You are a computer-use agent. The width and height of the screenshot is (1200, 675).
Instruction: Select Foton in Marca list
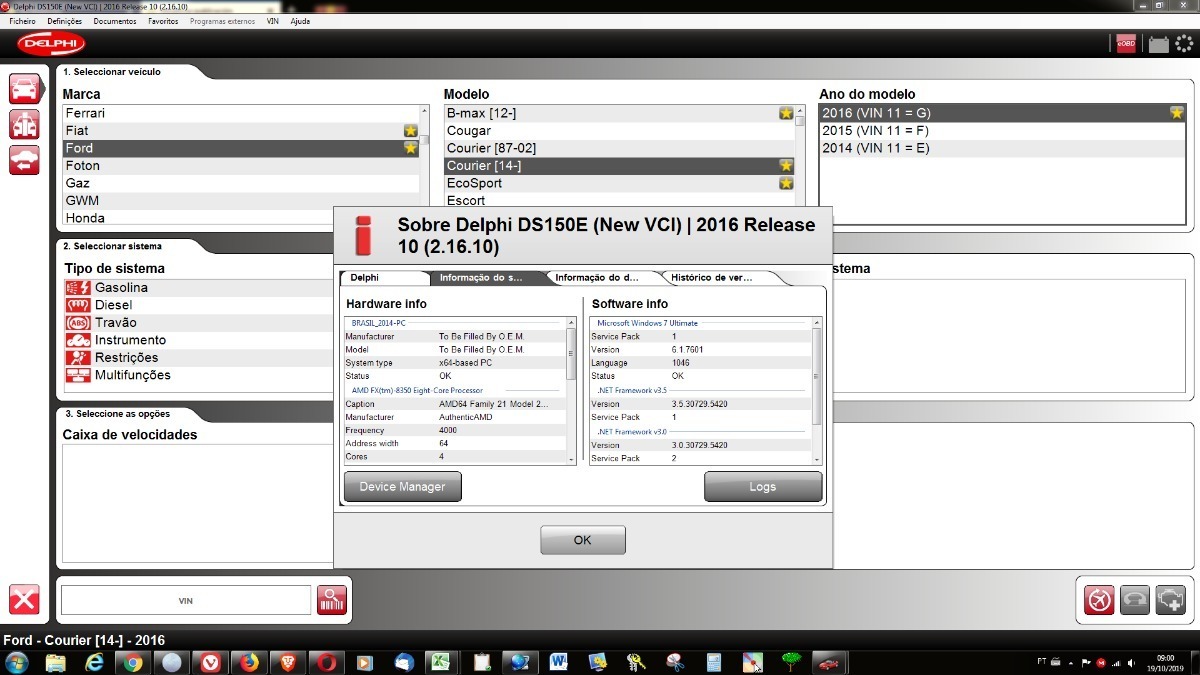coord(242,166)
